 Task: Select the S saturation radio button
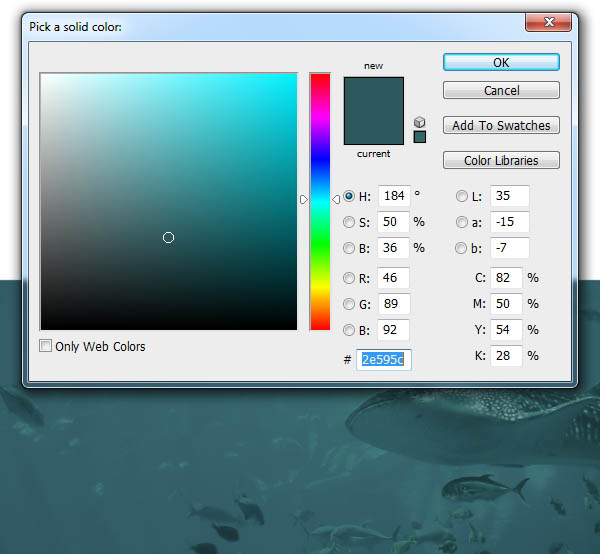click(x=349, y=222)
